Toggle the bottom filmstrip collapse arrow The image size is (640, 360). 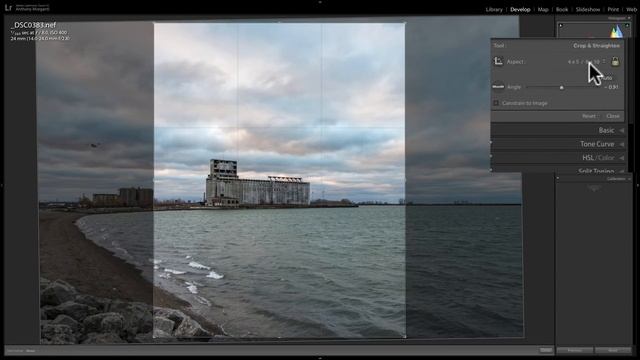coord(320,358)
